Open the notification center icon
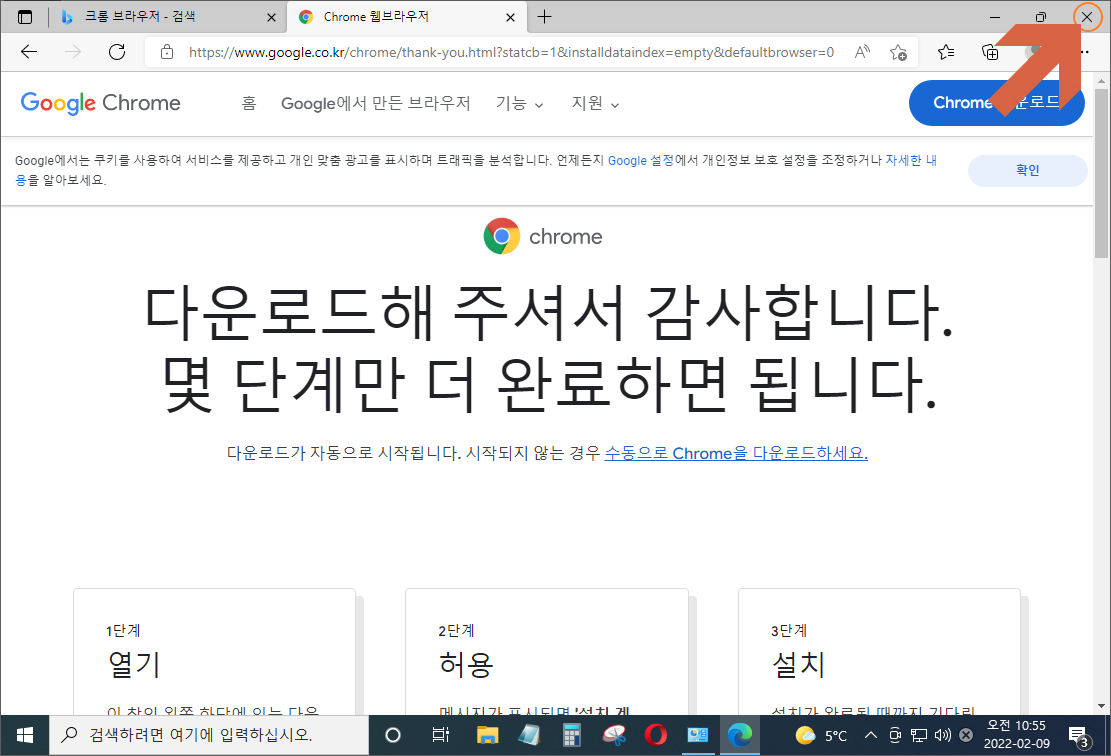Image resolution: width=1111 pixels, height=756 pixels. (x=1079, y=737)
